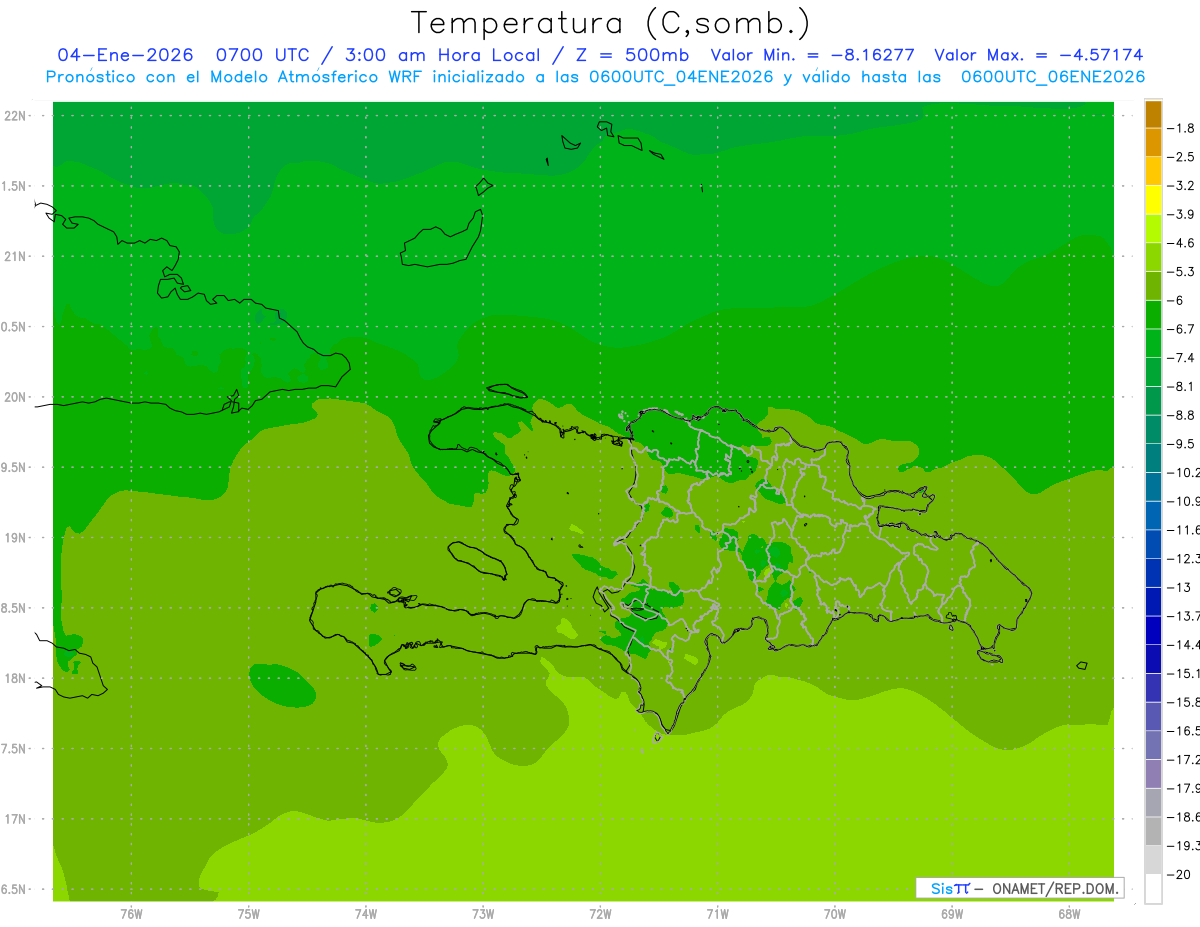Click the "20N" latitude label
Screen dimensions: 1200x927
click(16, 397)
